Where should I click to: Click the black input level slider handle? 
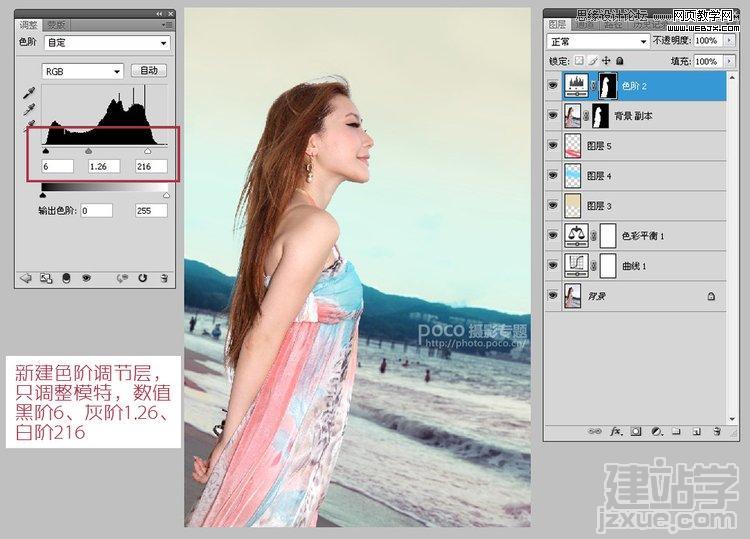[45, 151]
